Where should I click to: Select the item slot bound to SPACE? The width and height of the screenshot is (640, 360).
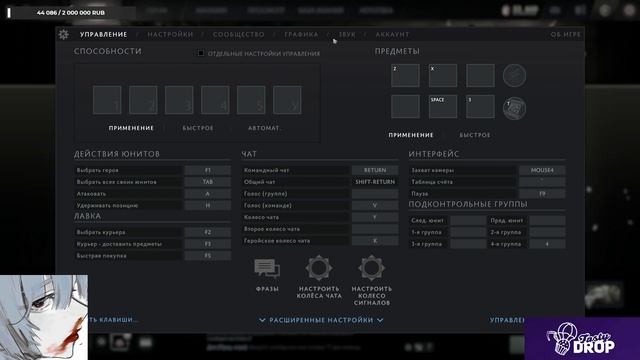[x=443, y=107]
